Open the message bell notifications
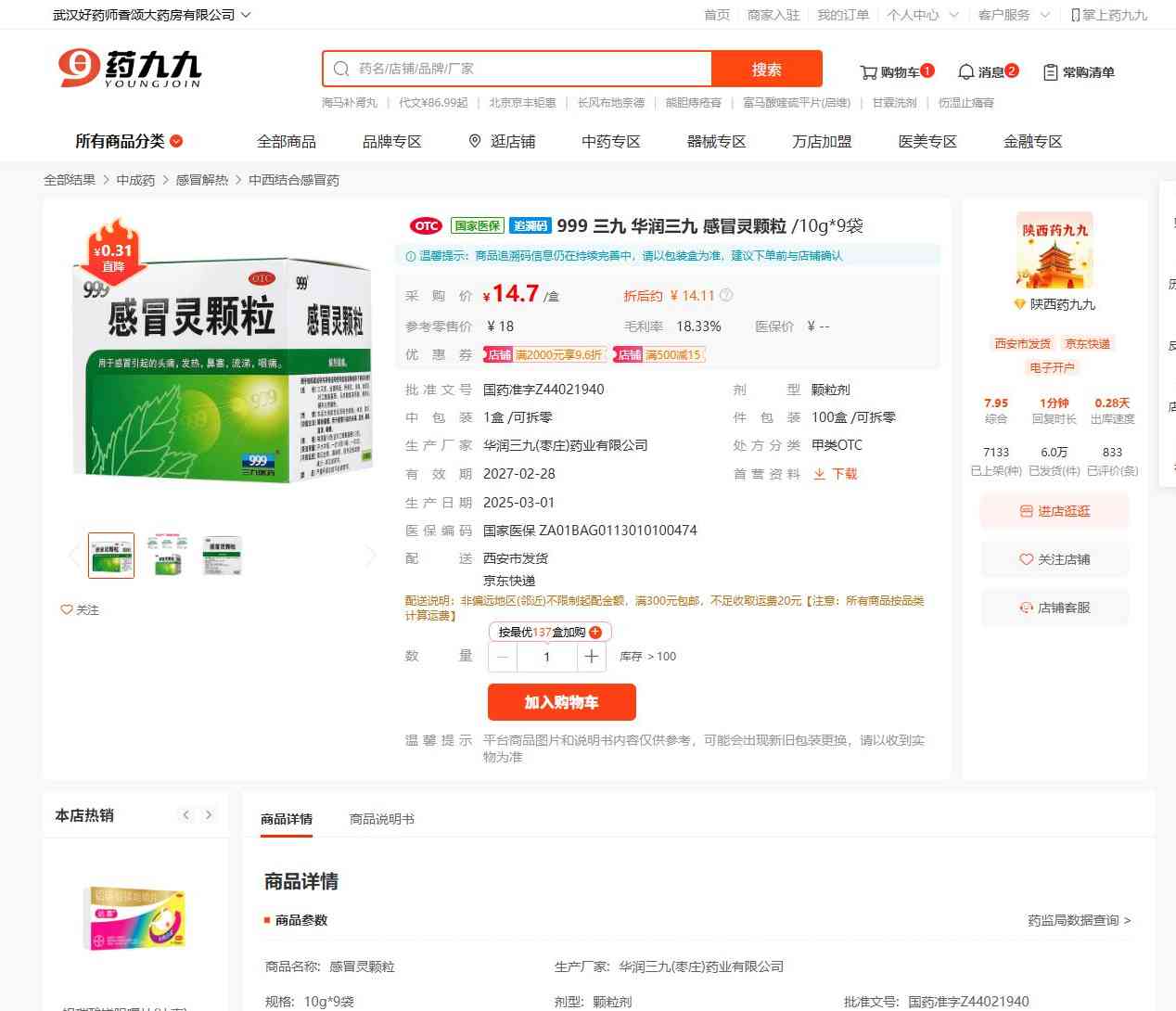Viewport: 1176px width, 1011px height. 966,72
